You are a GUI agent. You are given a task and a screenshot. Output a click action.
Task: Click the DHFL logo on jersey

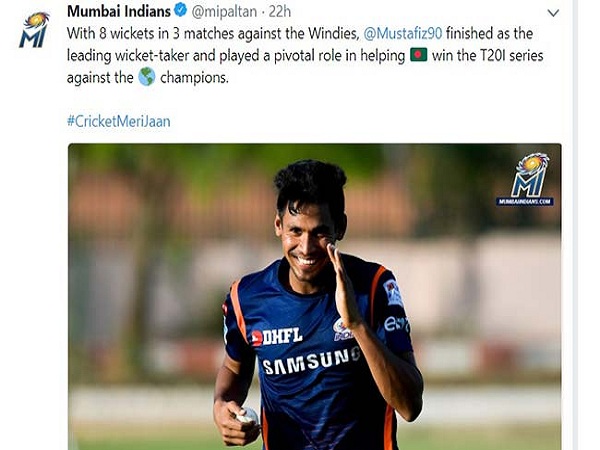pos(277,337)
